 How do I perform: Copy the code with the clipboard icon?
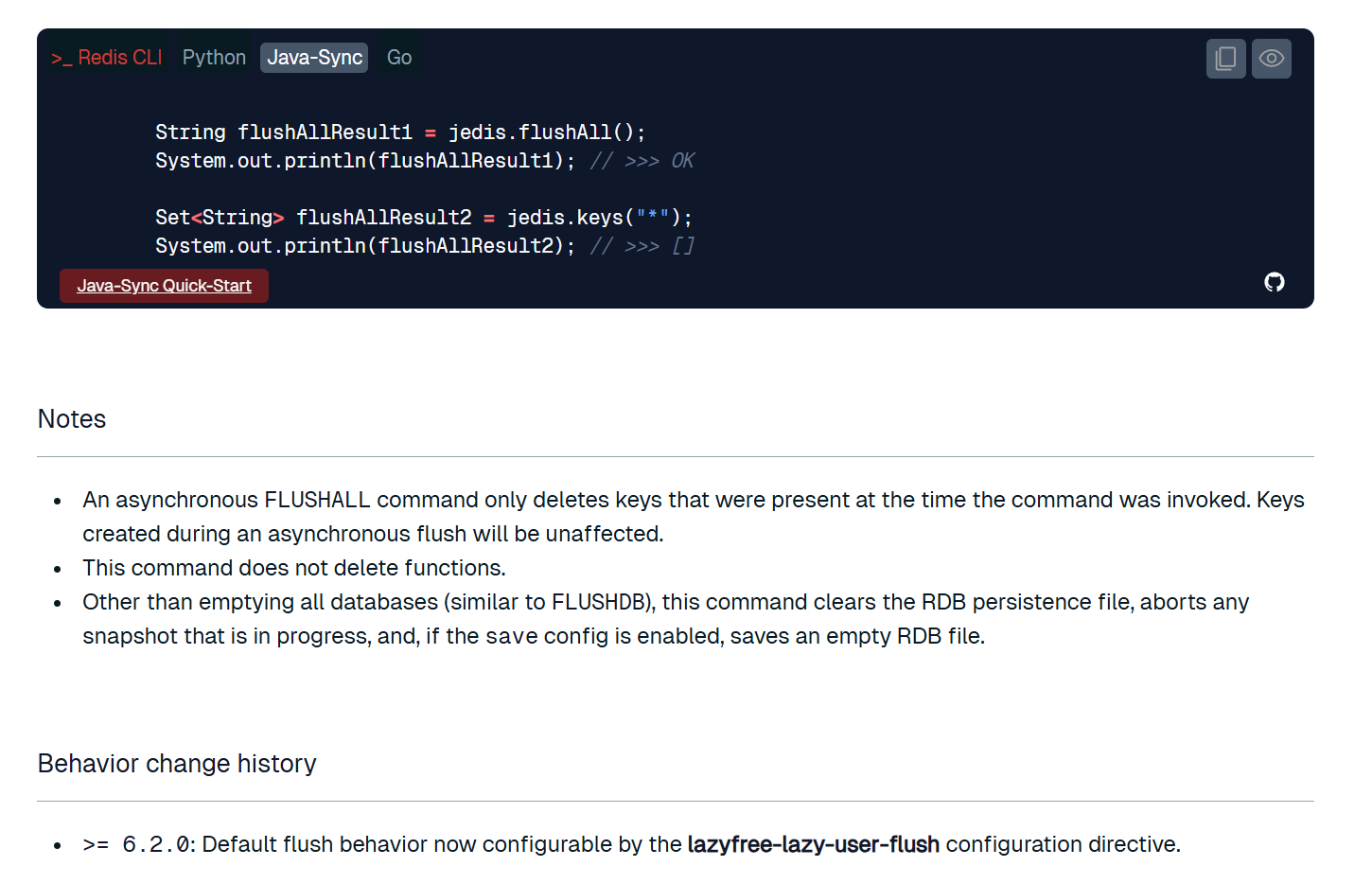click(1225, 59)
